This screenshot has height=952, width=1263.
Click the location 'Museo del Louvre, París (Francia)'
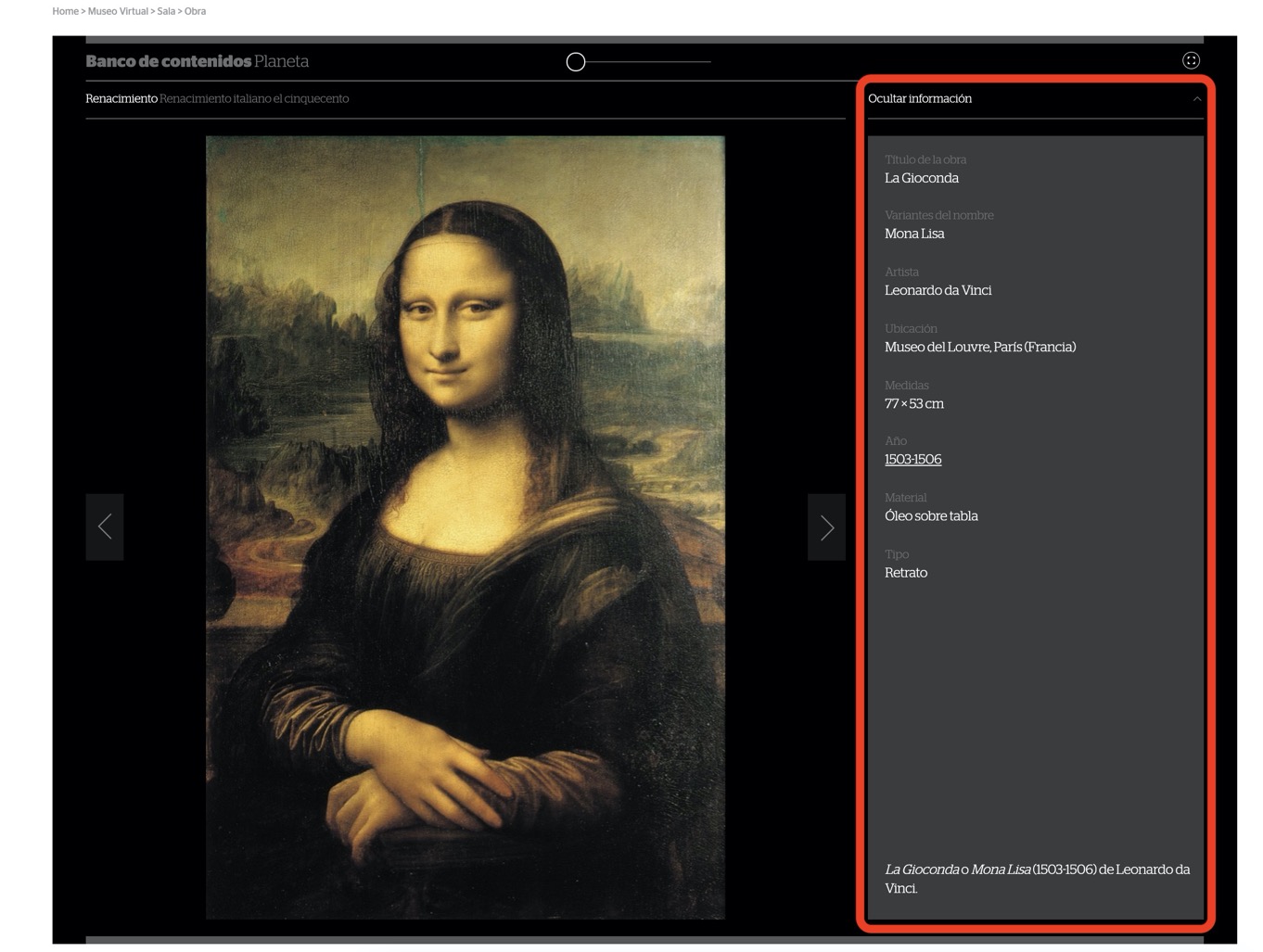coord(980,347)
